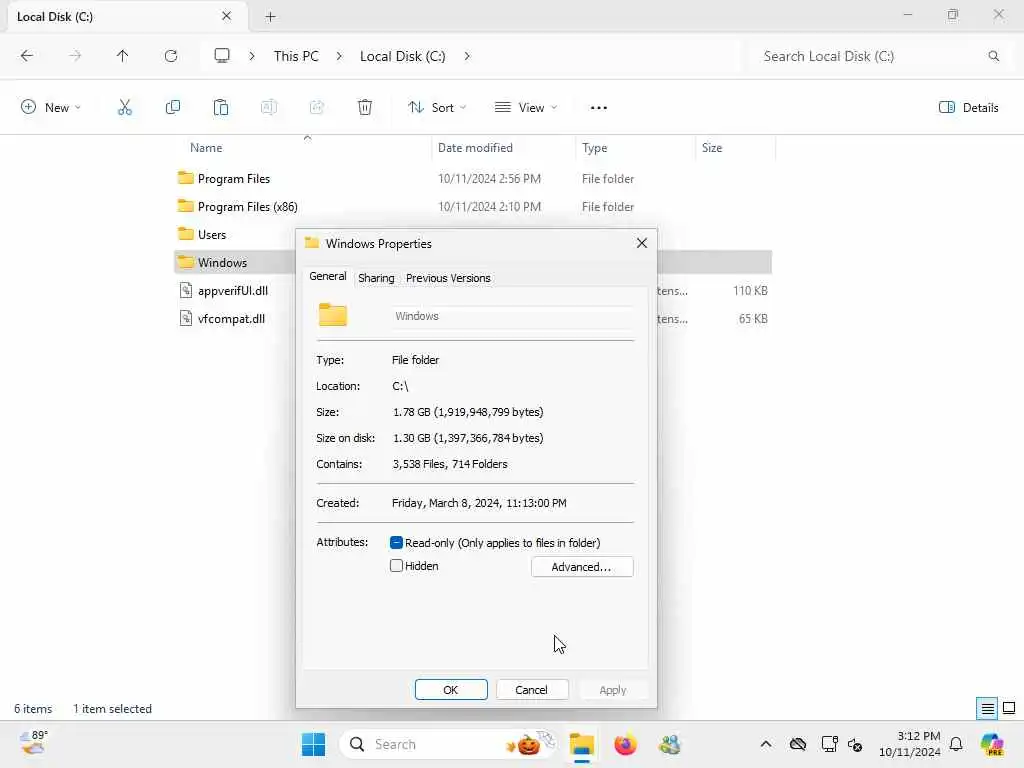Click the Name column header
This screenshot has height=768, width=1024.
pos(206,148)
